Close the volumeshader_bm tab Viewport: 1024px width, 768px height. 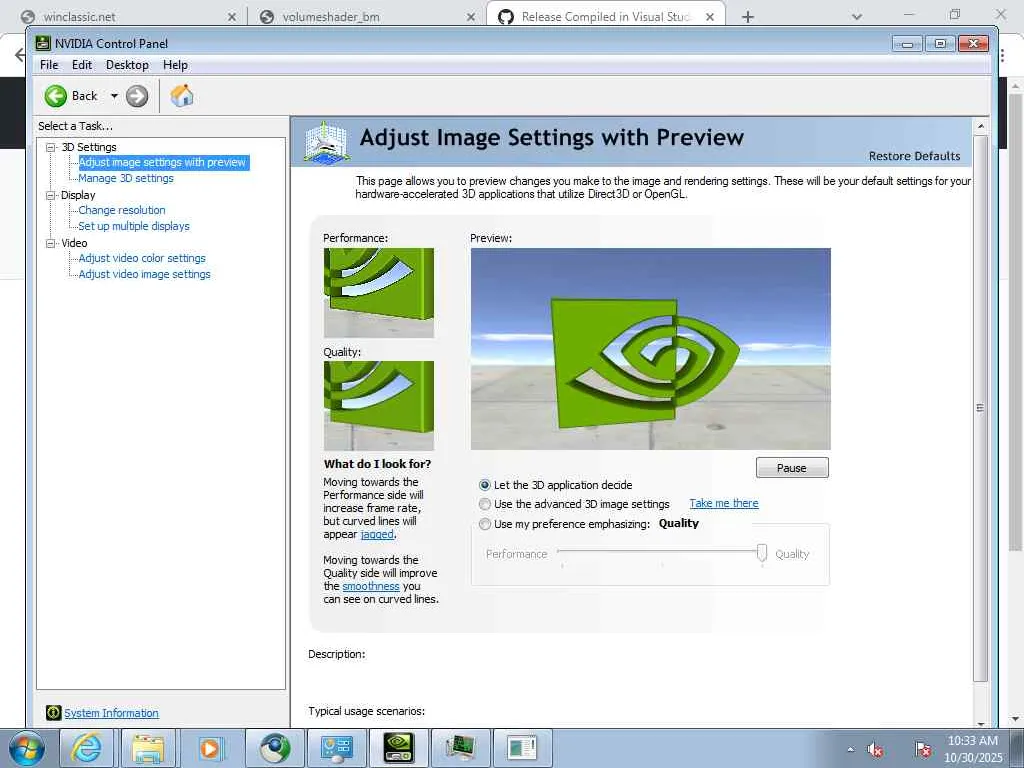point(471,17)
